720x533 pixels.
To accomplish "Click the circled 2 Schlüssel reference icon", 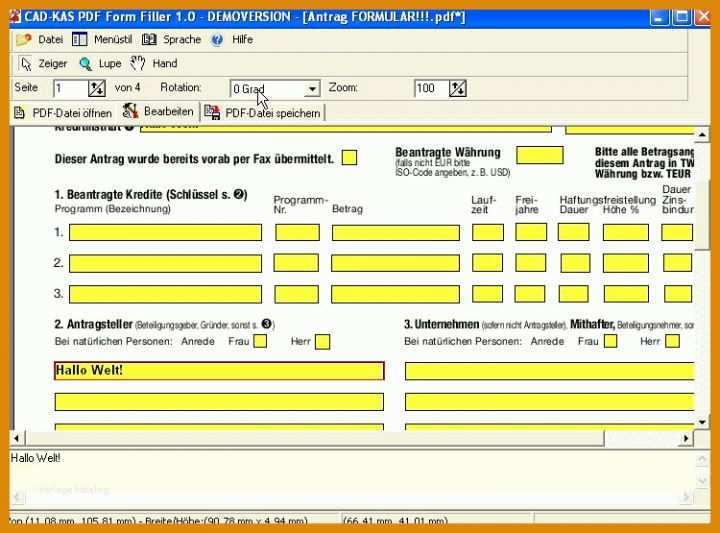I will coord(239,194).
